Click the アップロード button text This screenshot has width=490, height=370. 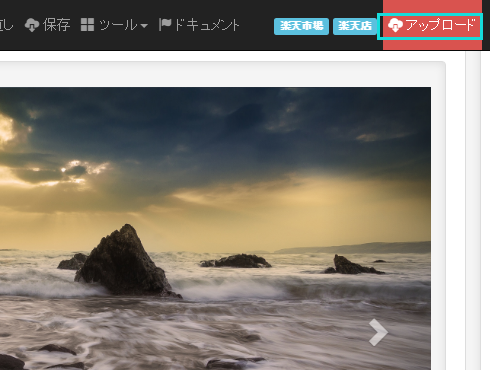point(440,25)
